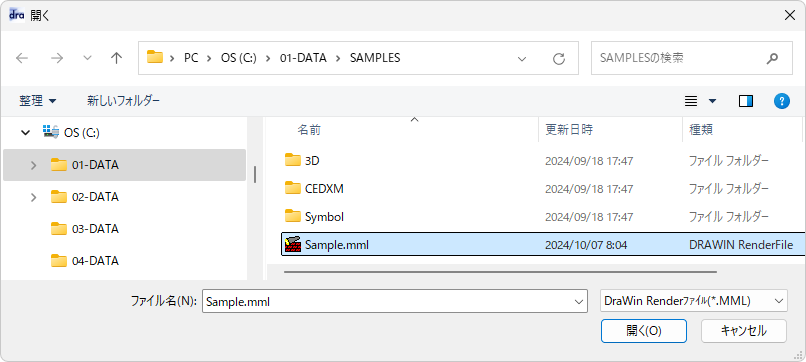This screenshot has width=806, height=362.
Task: Select 01-DATA in the address breadcrumb
Action: 303,58
